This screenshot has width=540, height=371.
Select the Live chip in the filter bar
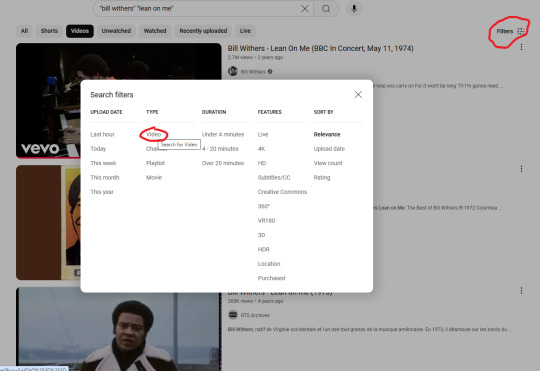coord(245,31)
